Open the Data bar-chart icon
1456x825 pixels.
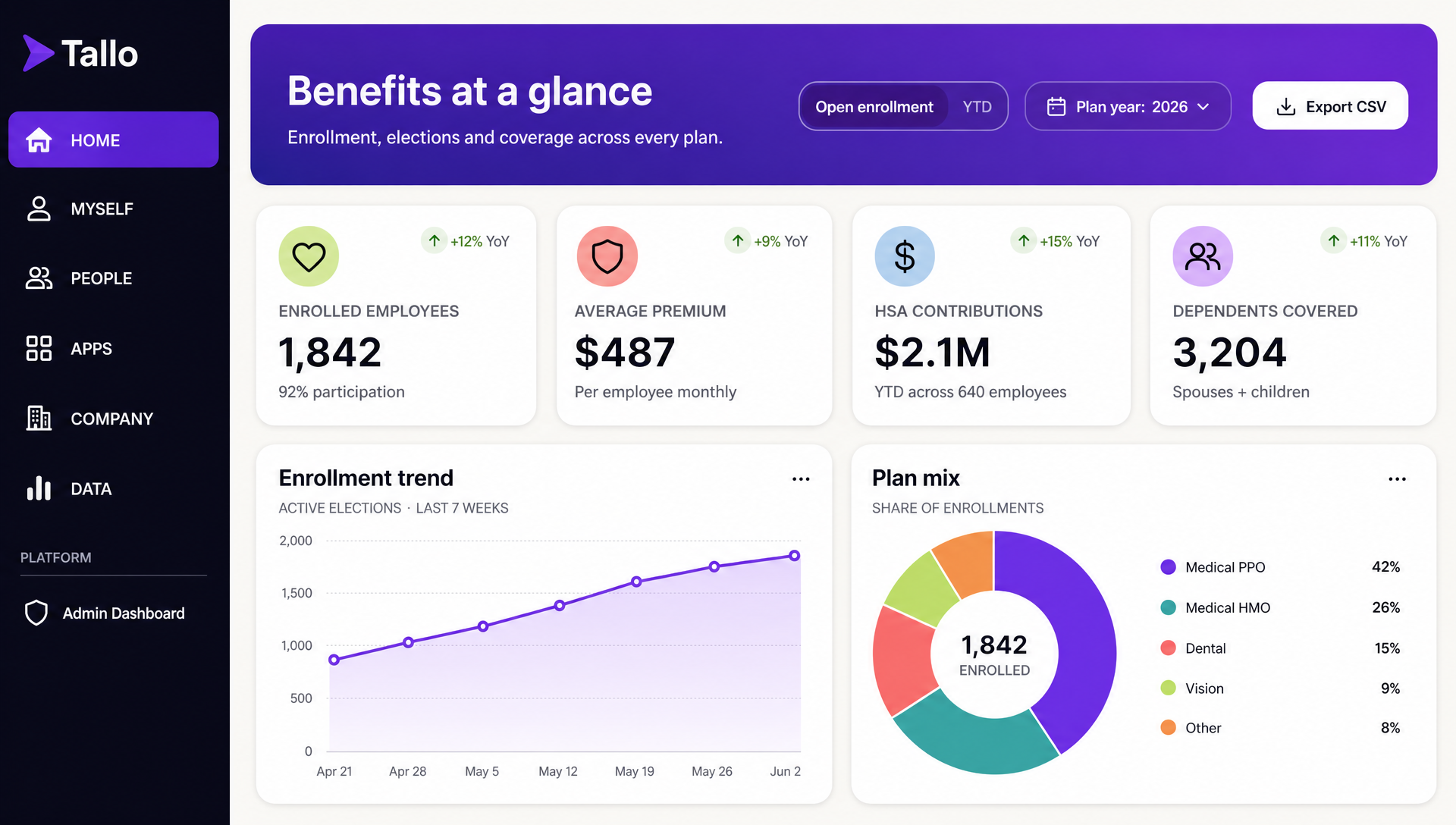tap(39, 488)
